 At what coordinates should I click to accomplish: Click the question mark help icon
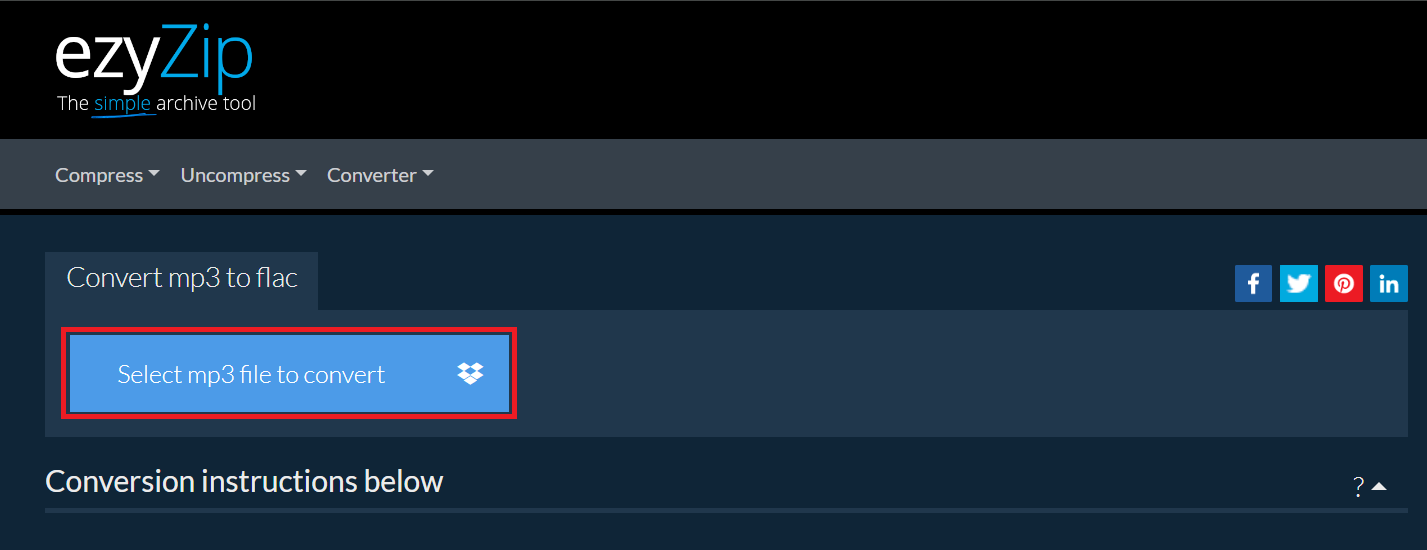tap(1358, 487)
